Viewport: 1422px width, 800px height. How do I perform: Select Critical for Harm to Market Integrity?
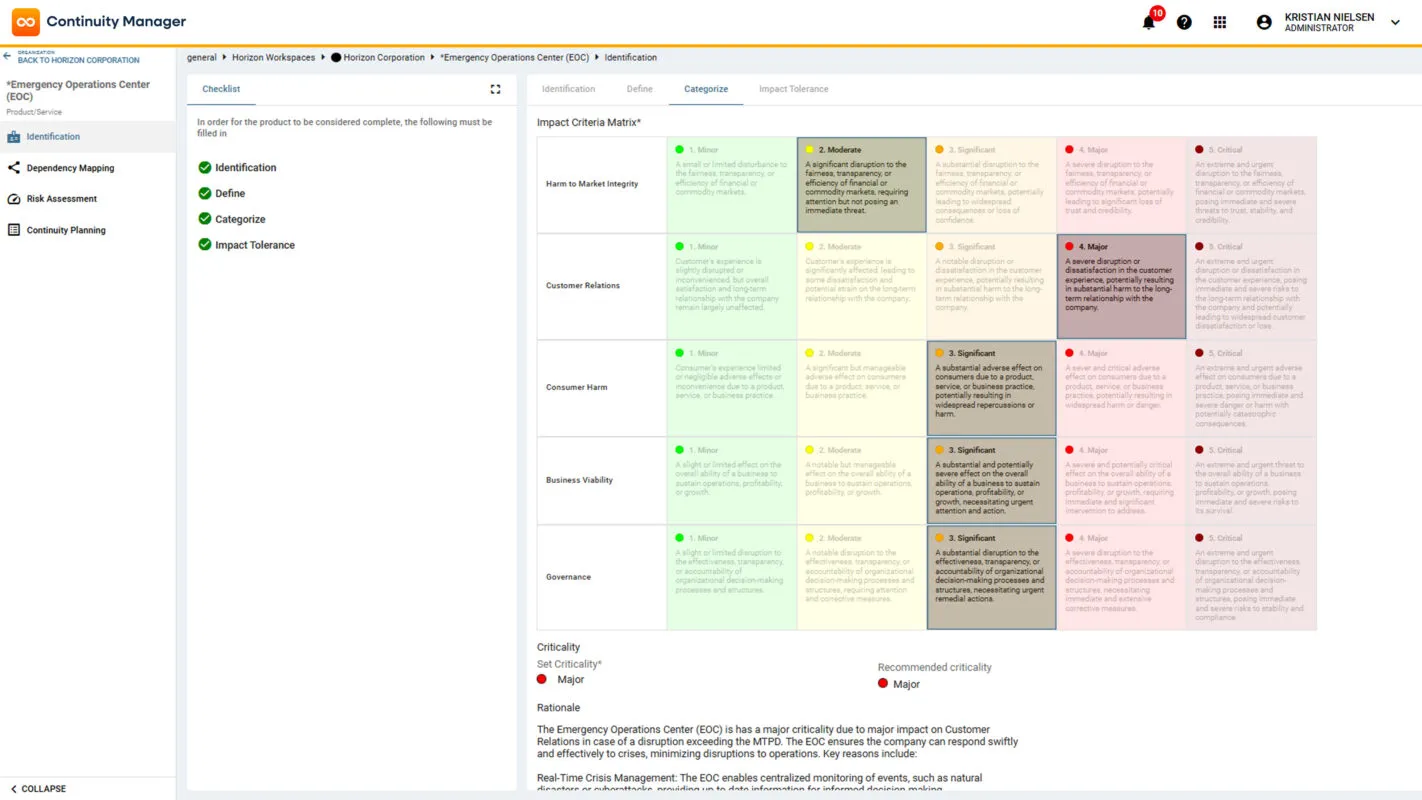[1252, 185]
